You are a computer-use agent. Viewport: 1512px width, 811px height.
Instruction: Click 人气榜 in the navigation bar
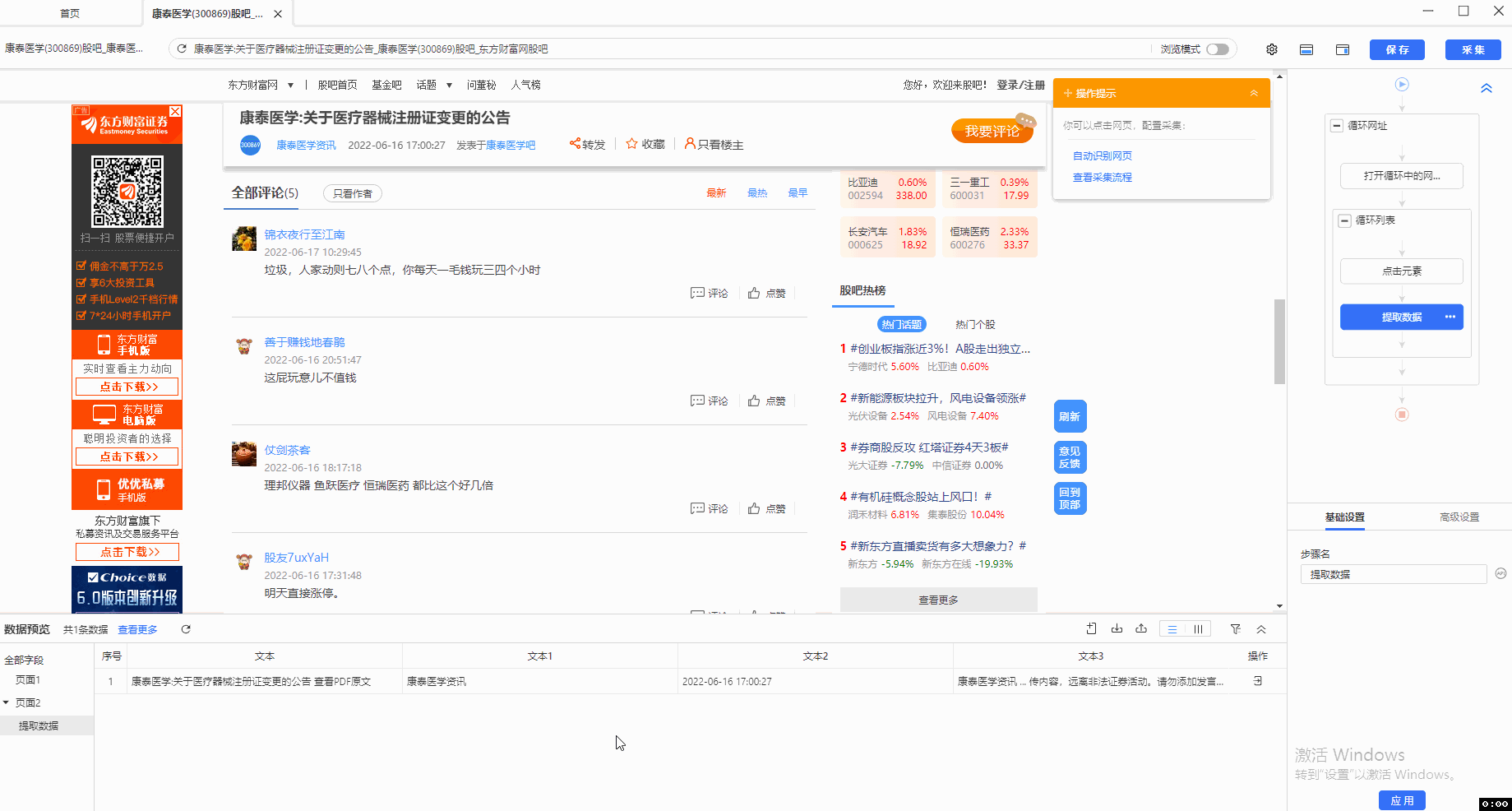(x=525, y=86)
